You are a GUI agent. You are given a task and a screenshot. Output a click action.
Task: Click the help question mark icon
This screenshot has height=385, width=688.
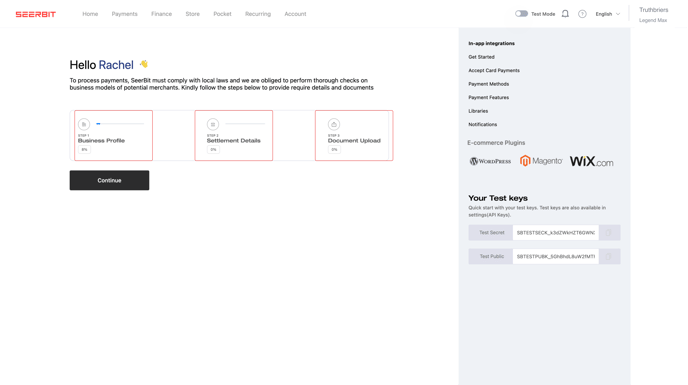(x=582, y=14)
